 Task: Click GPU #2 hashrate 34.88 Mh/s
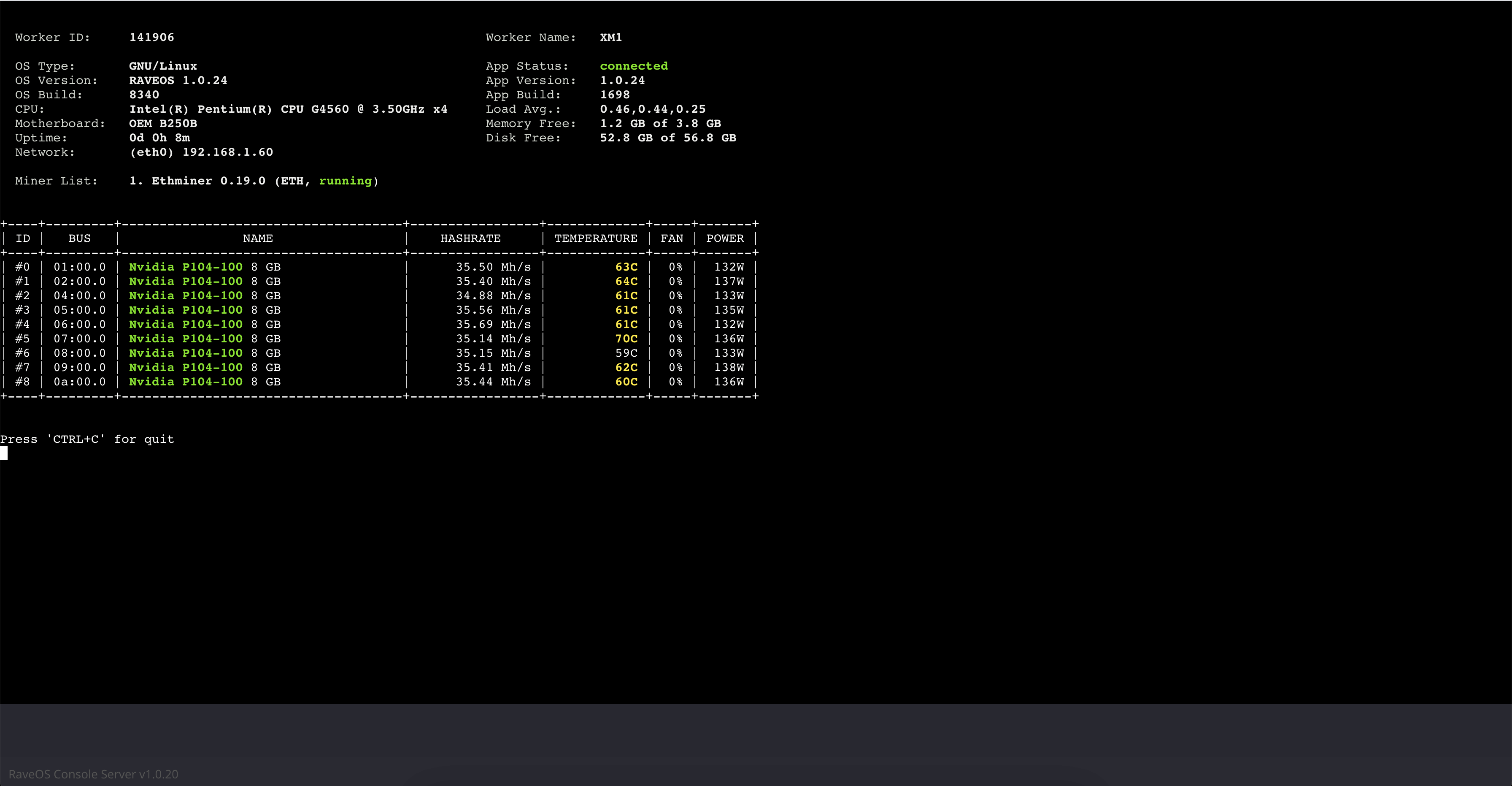(493, 296)
